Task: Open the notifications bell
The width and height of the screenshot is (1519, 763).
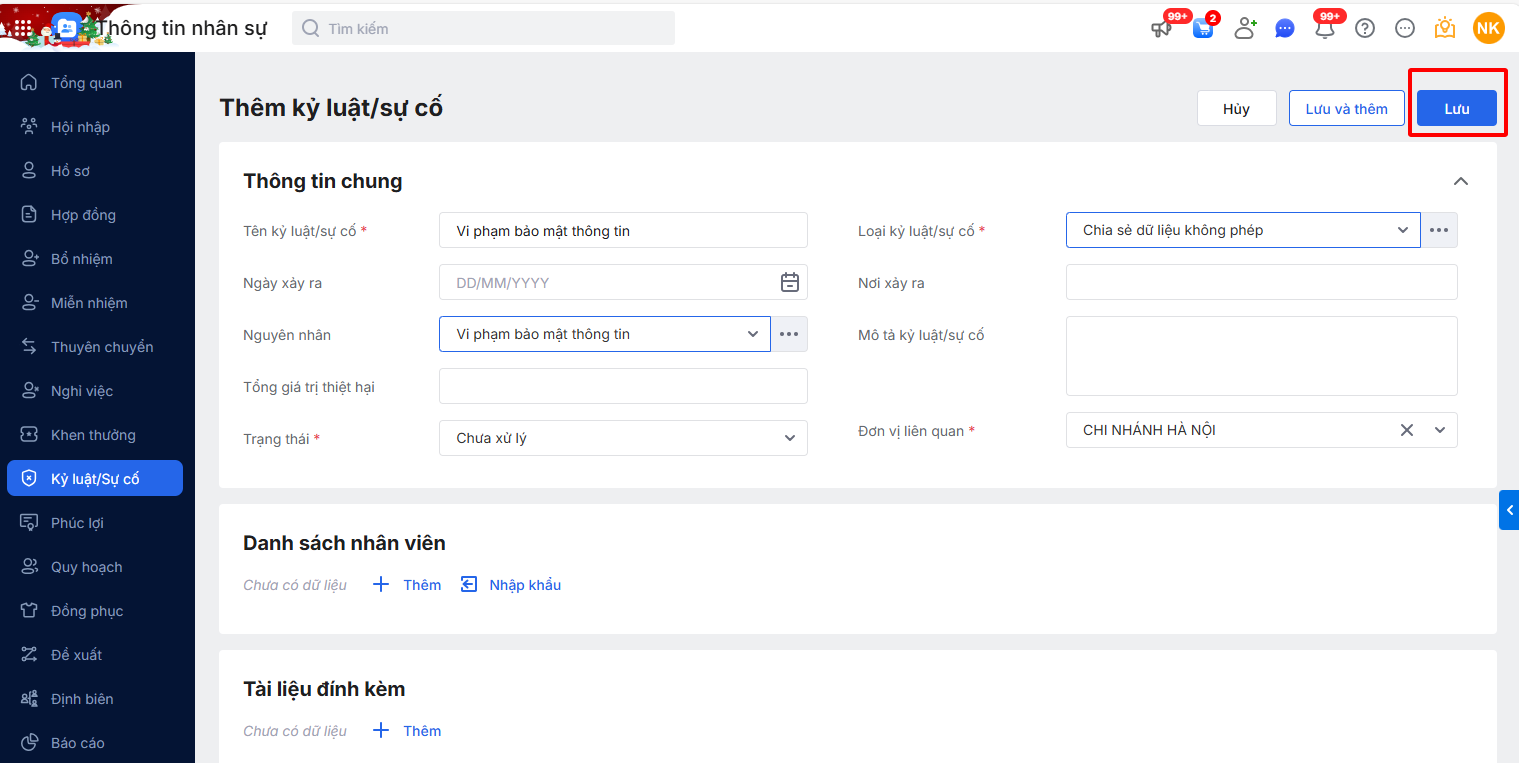Action: pos(1325,29)
